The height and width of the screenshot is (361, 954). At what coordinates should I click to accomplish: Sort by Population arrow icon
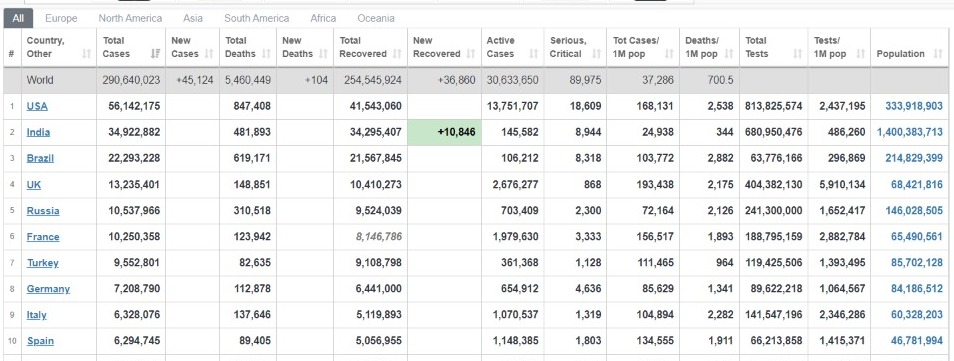(x=937, y=54)
